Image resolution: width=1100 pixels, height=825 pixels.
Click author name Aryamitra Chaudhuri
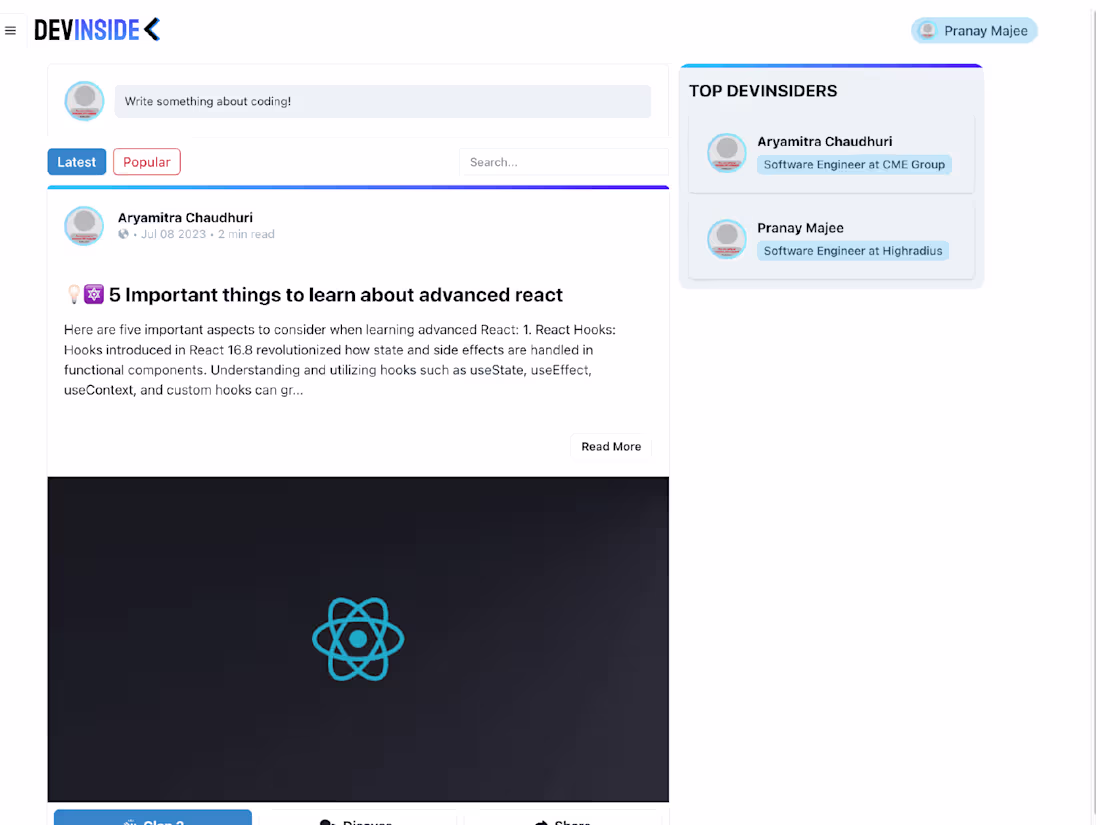[185, 217]
